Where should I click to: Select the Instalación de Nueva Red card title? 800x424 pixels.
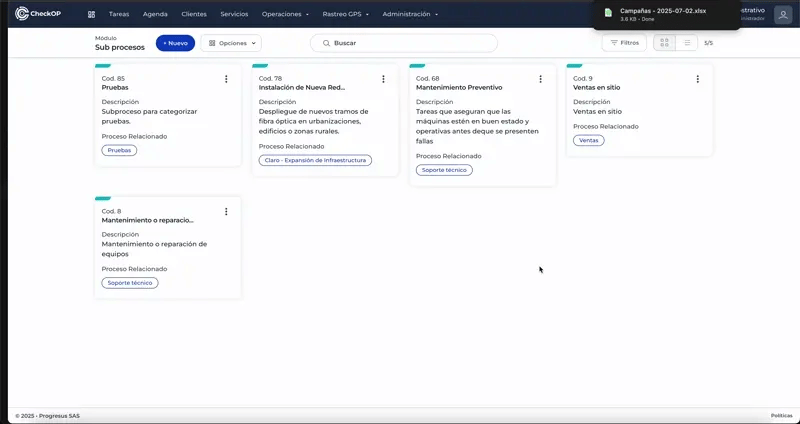point(302,88)
